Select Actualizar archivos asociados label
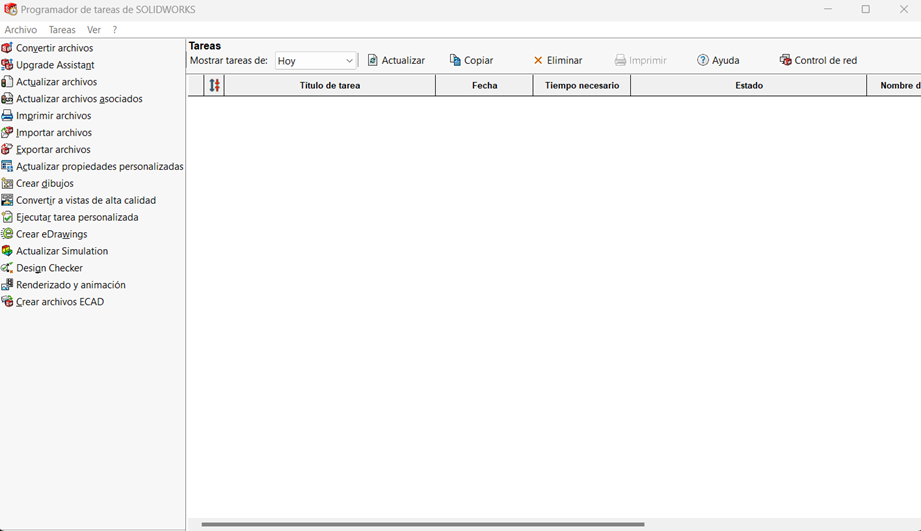The height and width of the screenshot is (531, 921). click(79, 99)
